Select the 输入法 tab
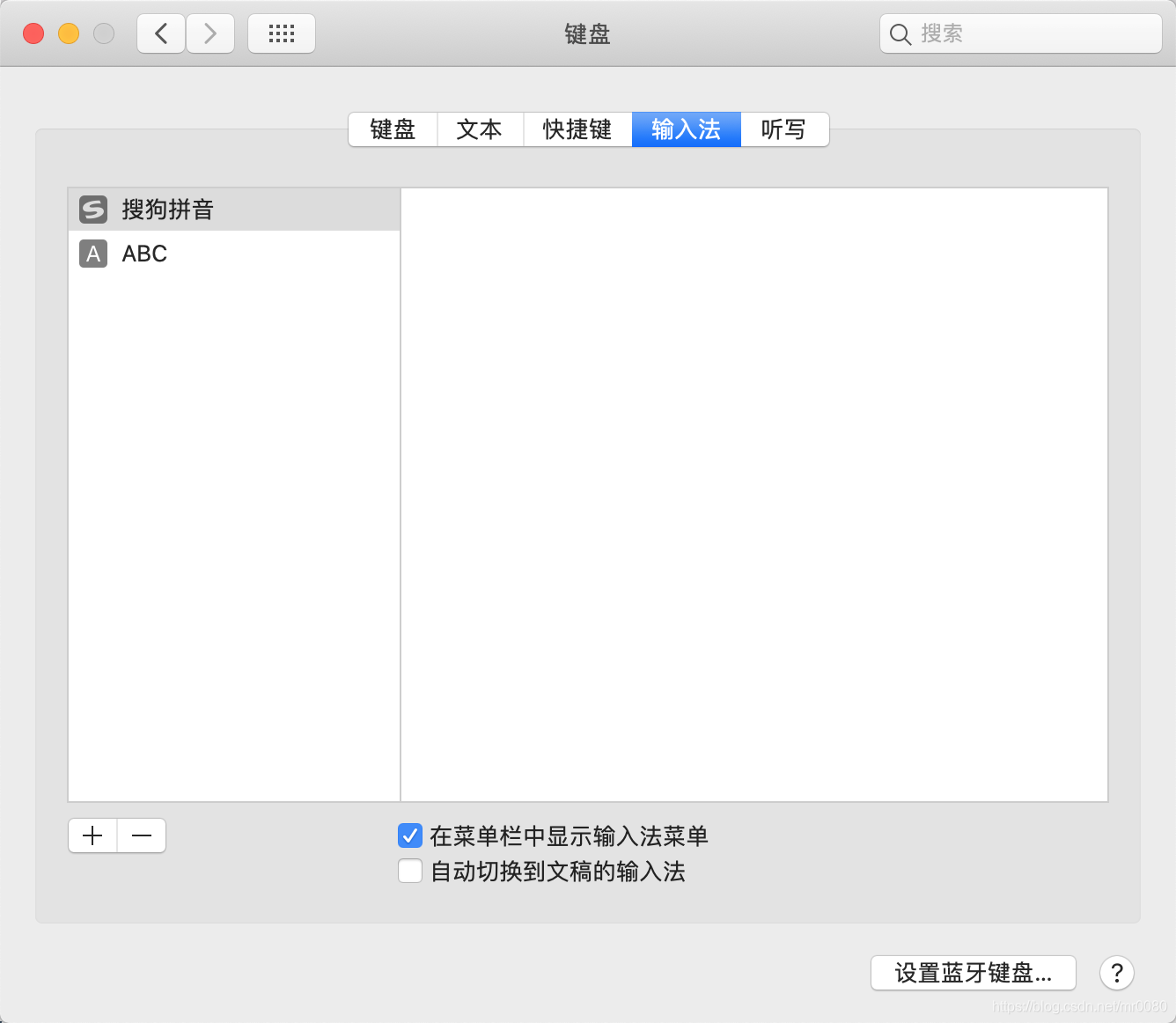This screenshot has height=1023, width=1176. pos(687,129)
